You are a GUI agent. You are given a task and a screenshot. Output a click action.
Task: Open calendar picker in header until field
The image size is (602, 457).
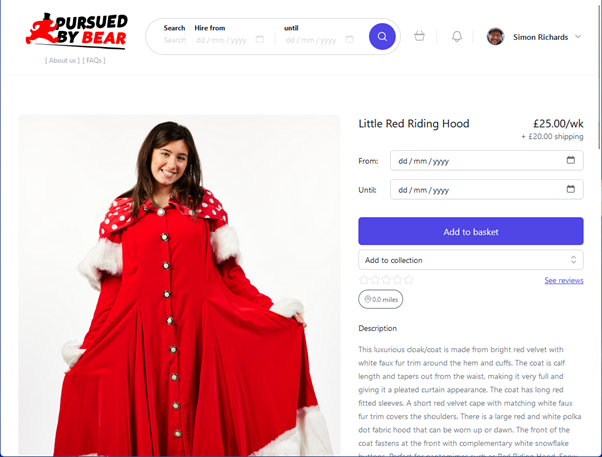pyautogui.click(x=349, y=39)
